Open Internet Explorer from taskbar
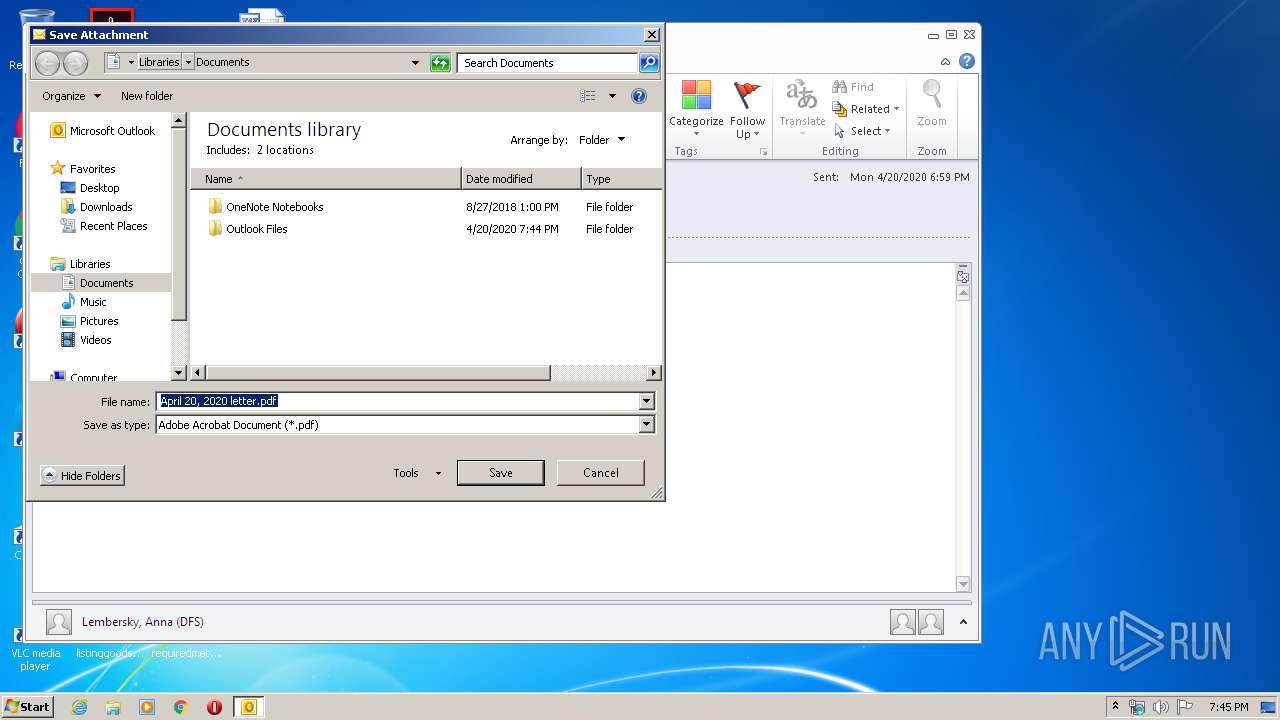The width and height of the screenshot is (1280, 720). point(79,707)
